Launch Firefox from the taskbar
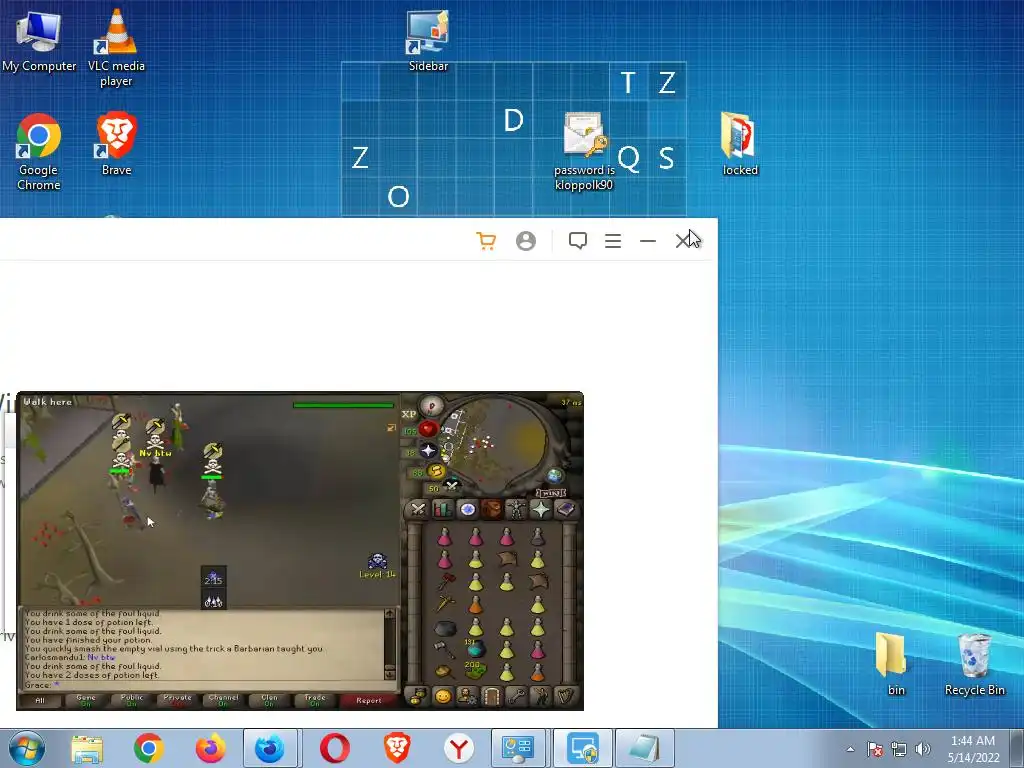The height and width of the screenshot is (768, 1024). click(x=210, y=748)
